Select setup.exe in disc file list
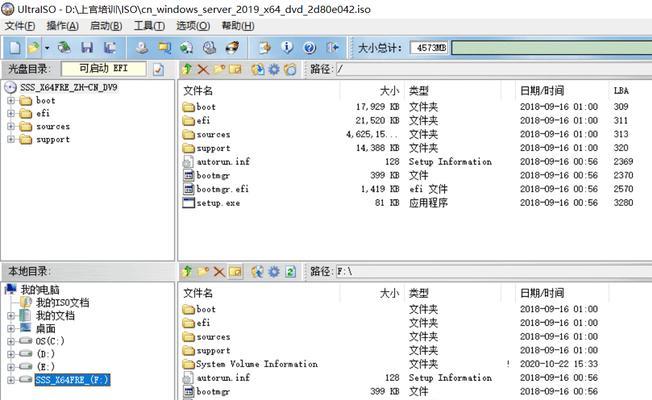This screenshot has height=400, width=652. coord(218,203)
